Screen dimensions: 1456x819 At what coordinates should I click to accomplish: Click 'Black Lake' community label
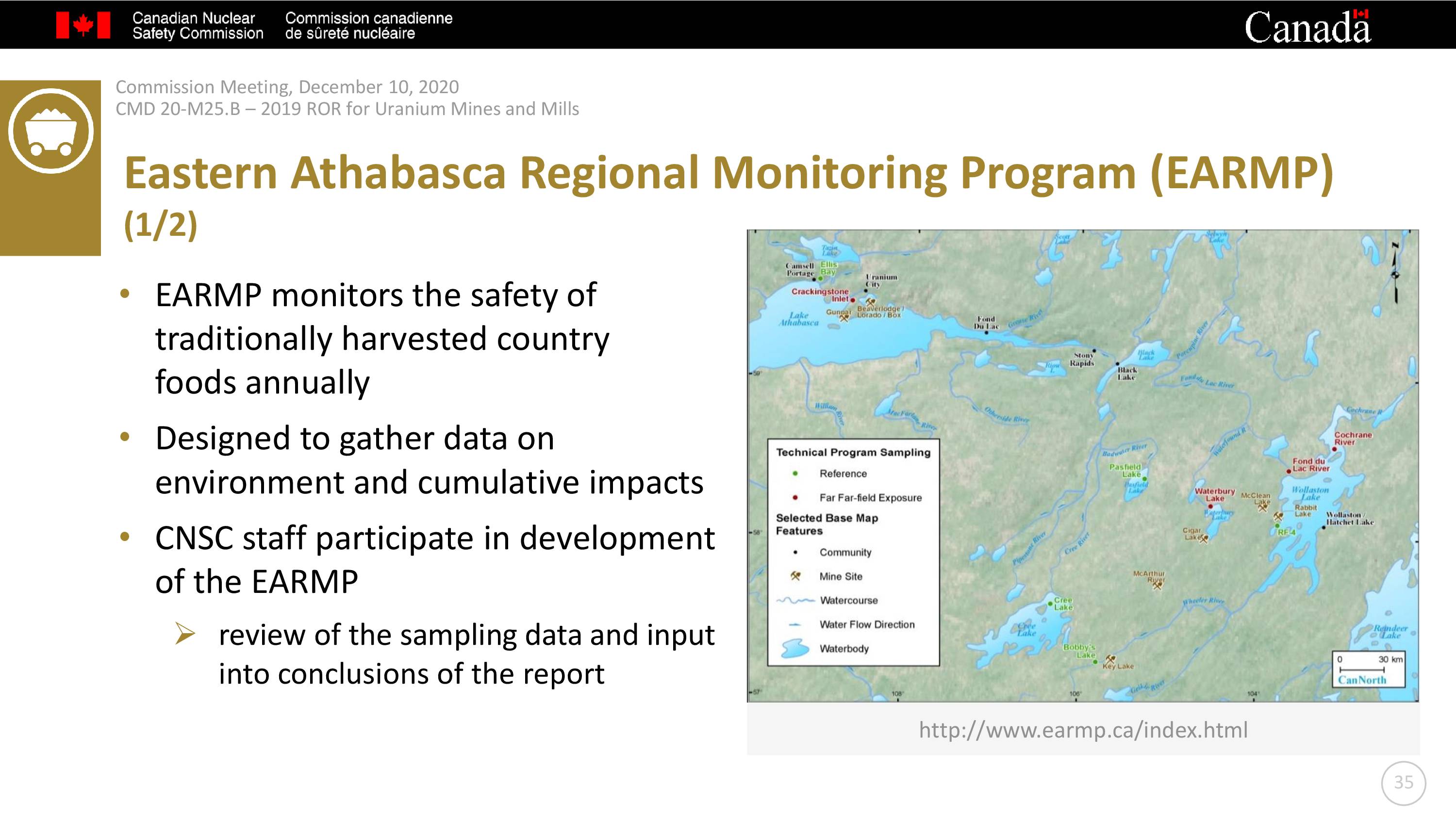tap(1126, 373)
